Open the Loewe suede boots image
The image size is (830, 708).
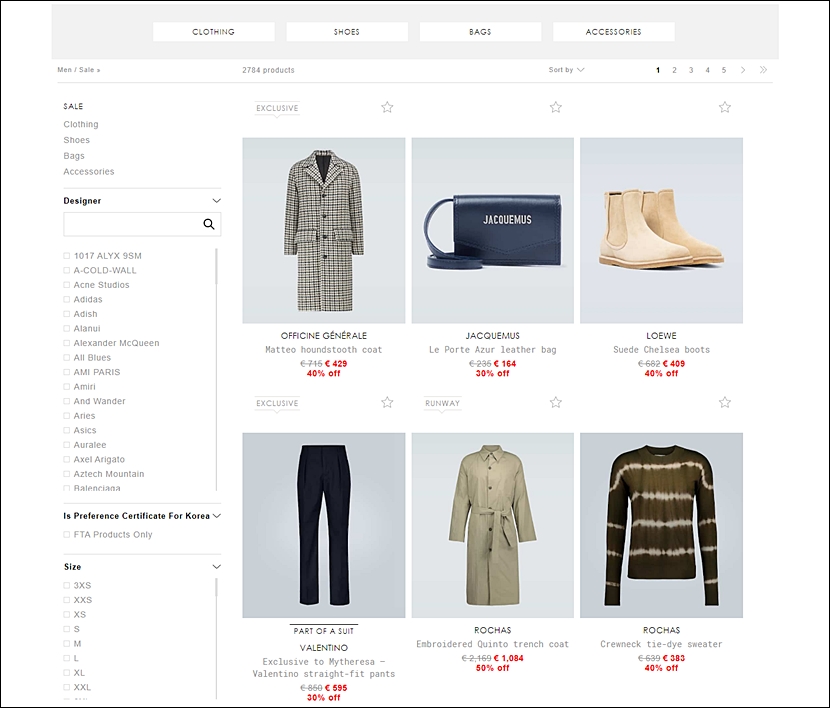point(662,231)
